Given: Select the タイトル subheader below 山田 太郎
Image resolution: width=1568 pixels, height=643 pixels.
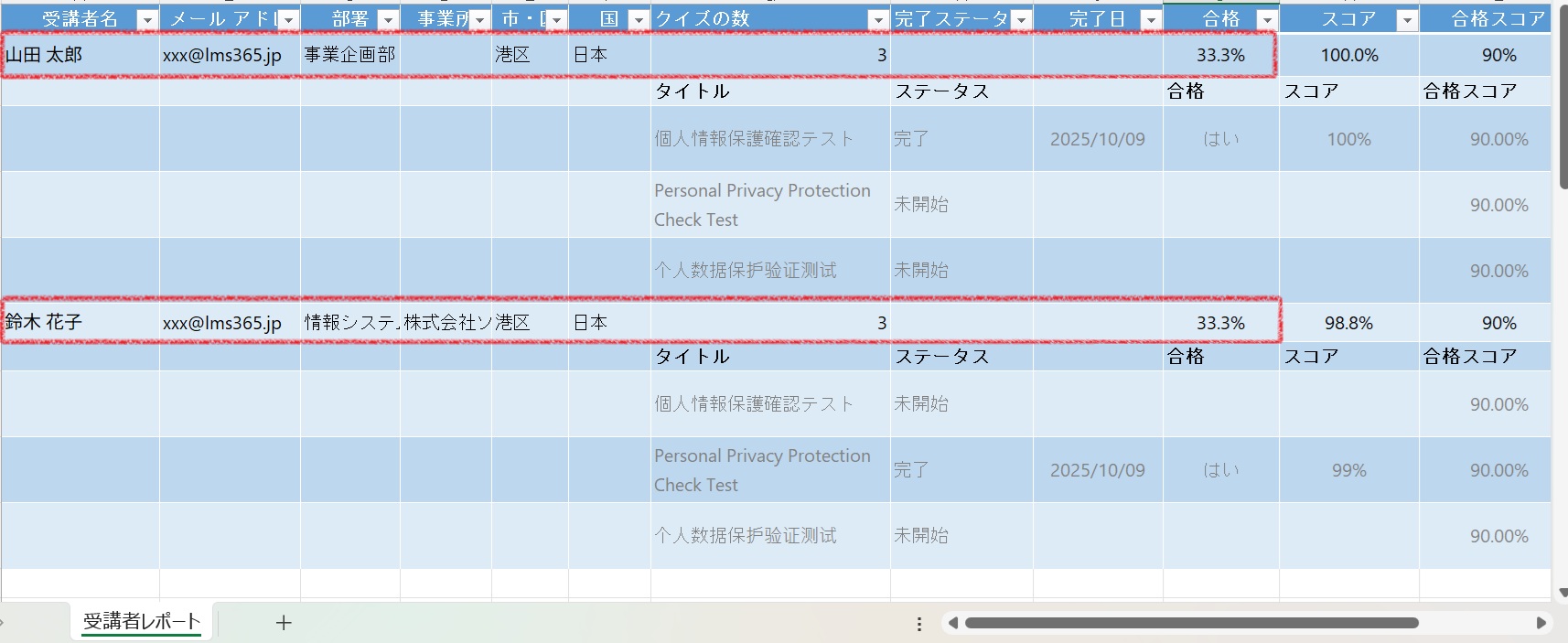Looking at the screenshot, I should click(770, 91).
